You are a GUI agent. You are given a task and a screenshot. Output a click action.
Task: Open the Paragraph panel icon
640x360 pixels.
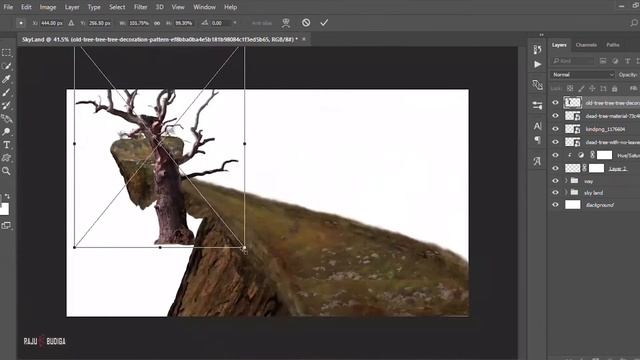[x=537, y=140]
